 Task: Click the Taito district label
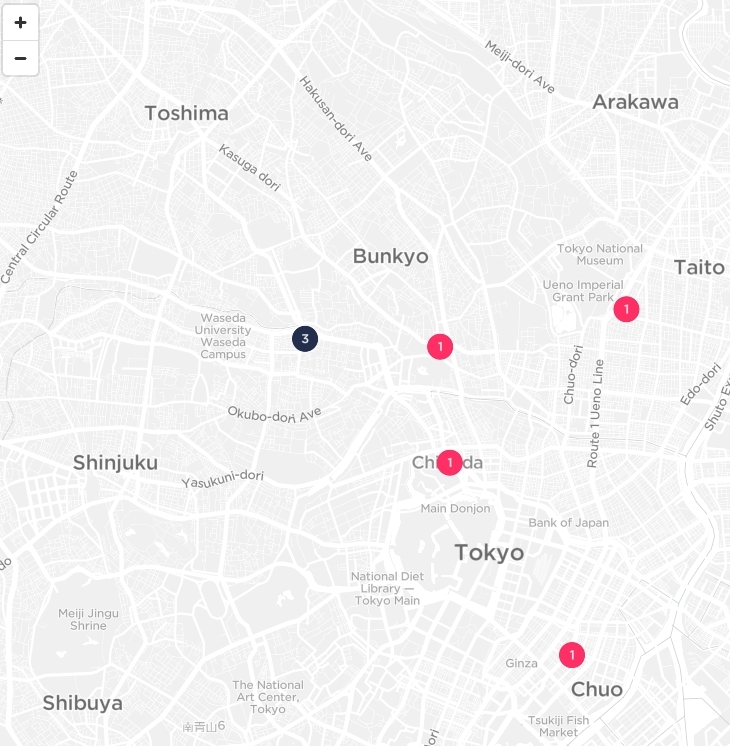pyautogui.click(x=699, y=267)
